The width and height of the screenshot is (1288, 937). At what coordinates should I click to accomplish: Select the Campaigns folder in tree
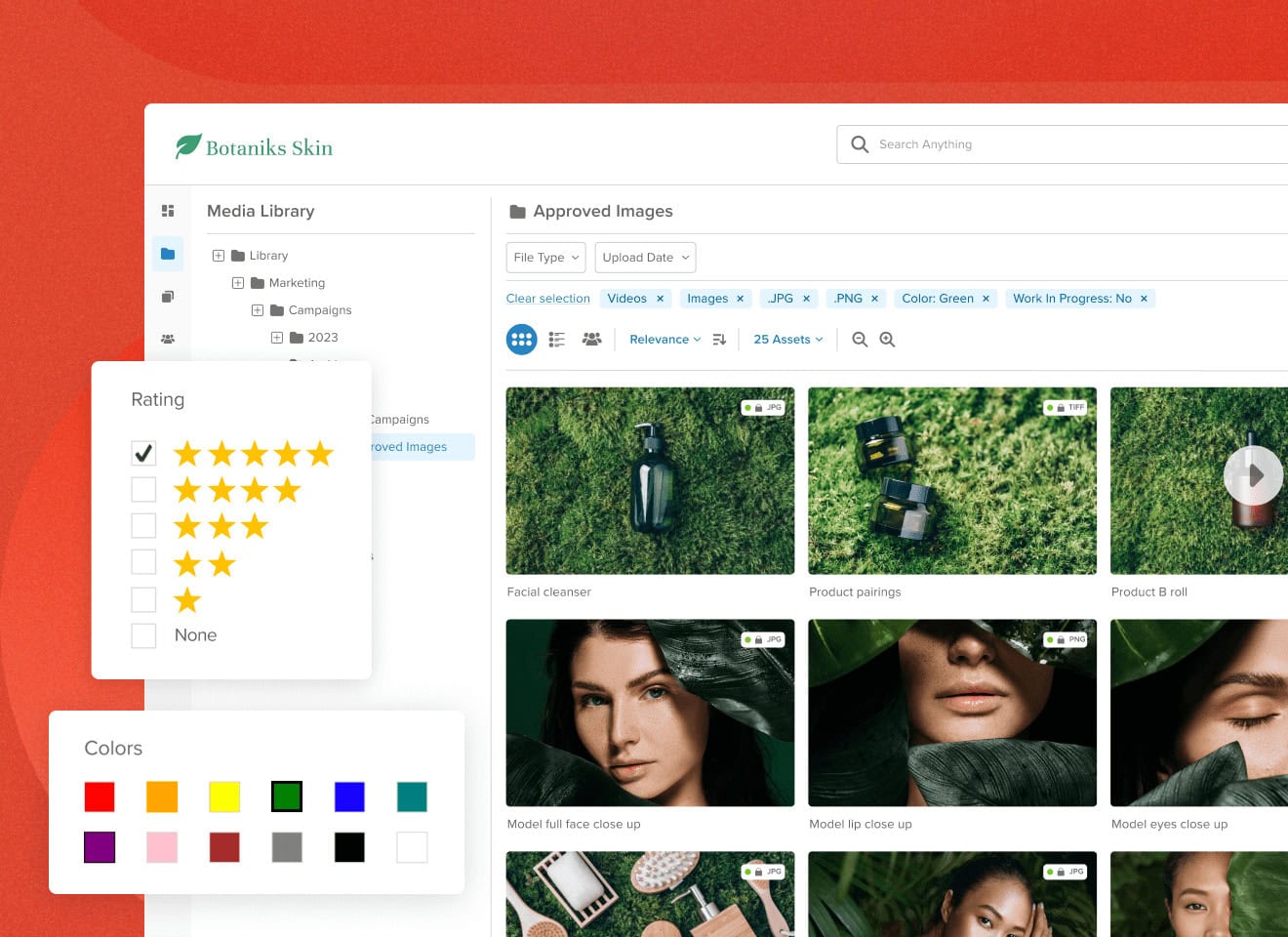tap(319, 310)
